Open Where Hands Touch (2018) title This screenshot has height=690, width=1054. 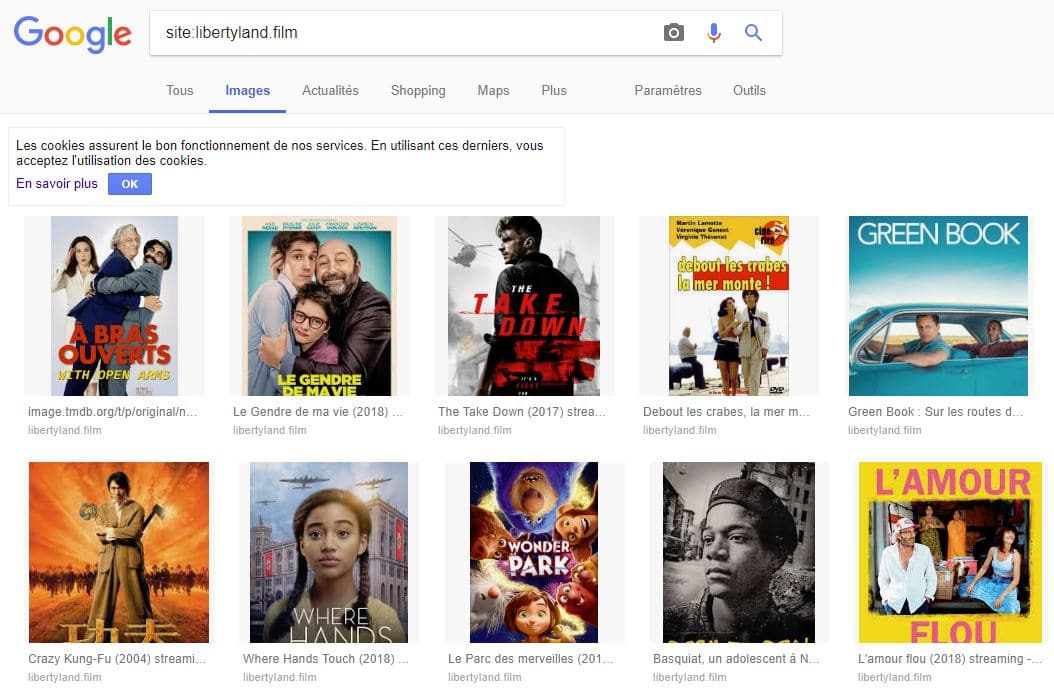tap(326, 658)
